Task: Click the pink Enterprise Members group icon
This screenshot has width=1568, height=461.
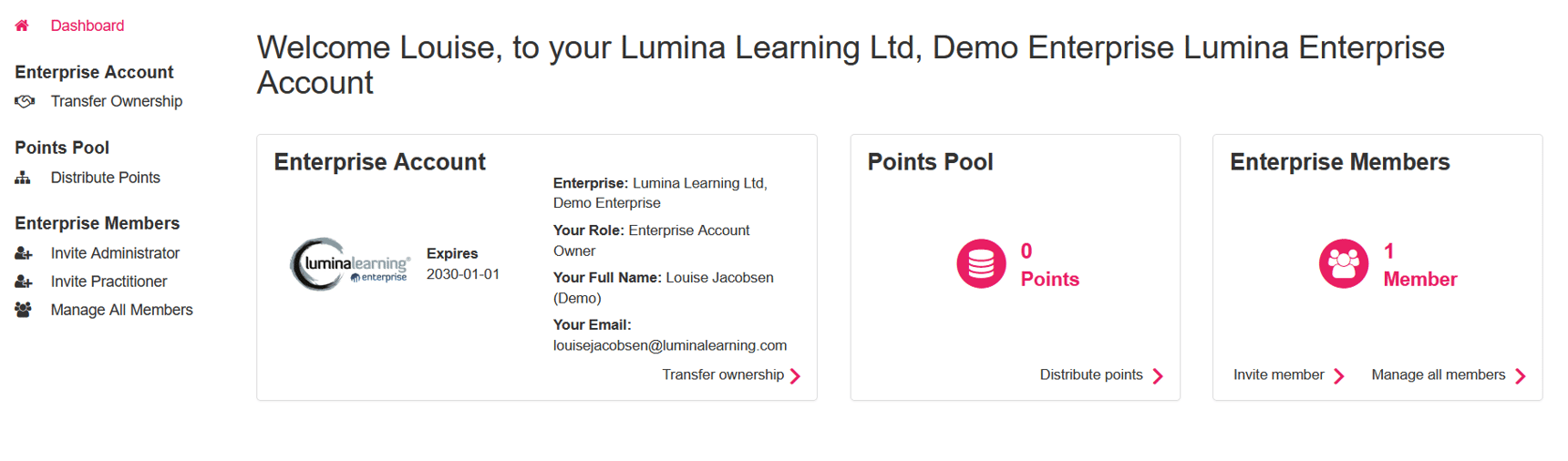Action: click(x=1343, y=264)
